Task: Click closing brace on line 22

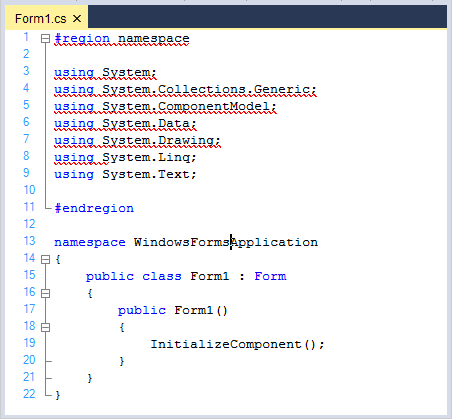Action: [58, 395]
